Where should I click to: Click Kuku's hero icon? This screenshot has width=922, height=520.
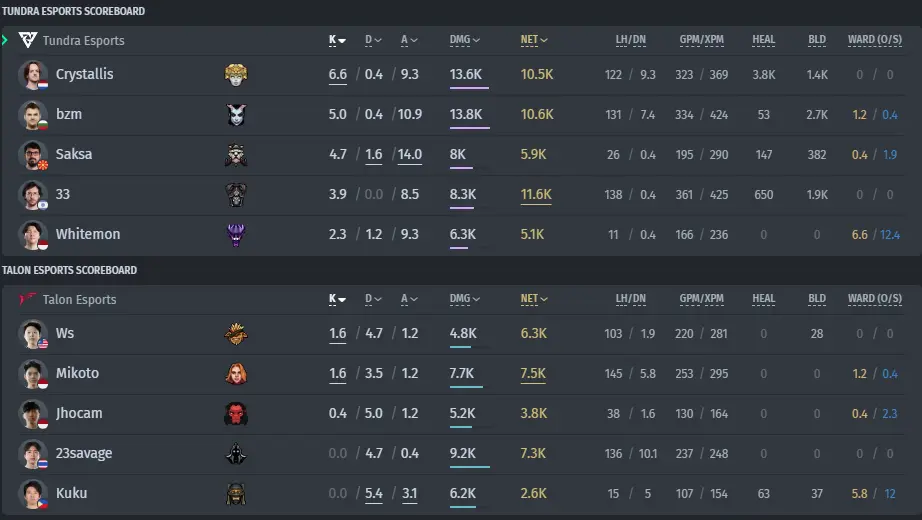[236, 494]
